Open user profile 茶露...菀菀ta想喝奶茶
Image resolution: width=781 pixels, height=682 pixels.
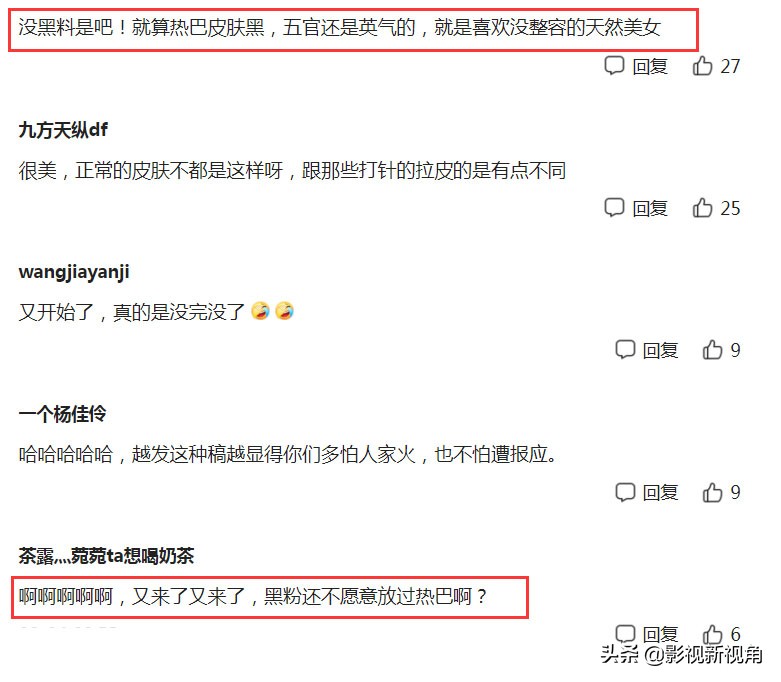pos(106,556)
